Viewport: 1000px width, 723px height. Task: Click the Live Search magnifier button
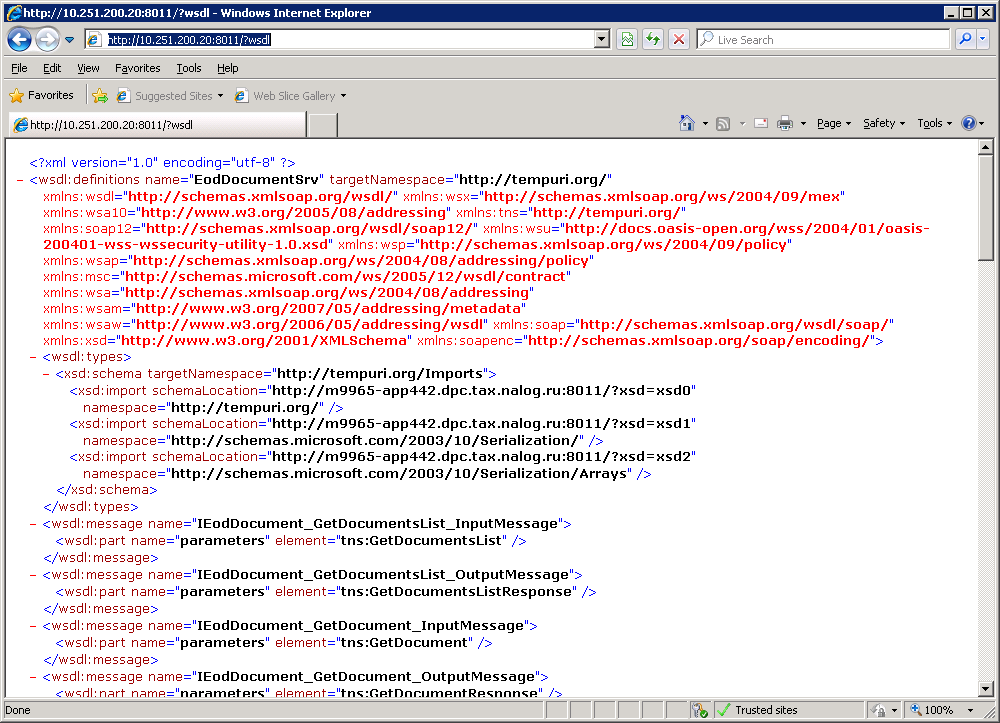(x=965, y=40)
